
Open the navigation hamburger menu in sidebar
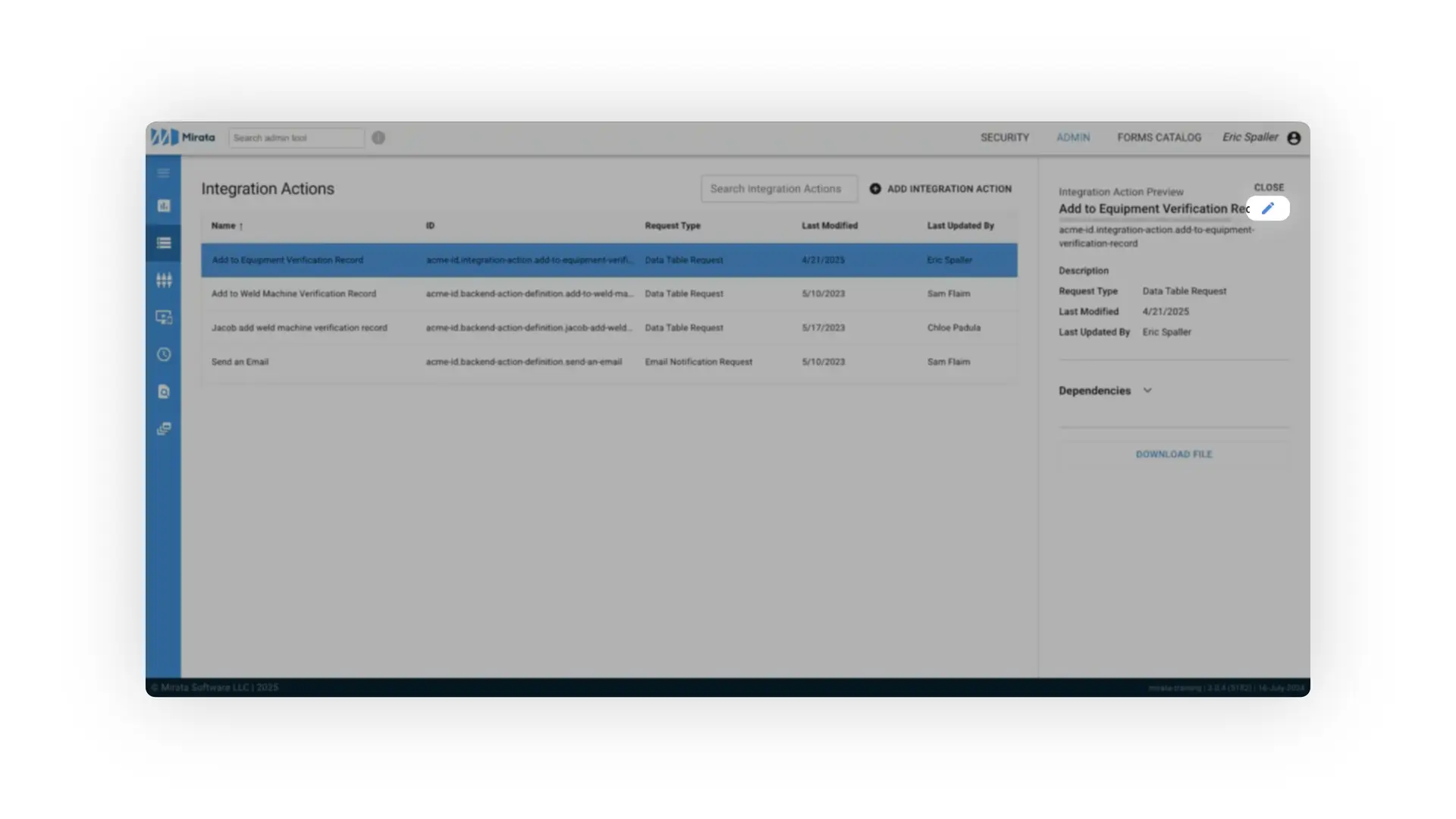pos(163,173)
